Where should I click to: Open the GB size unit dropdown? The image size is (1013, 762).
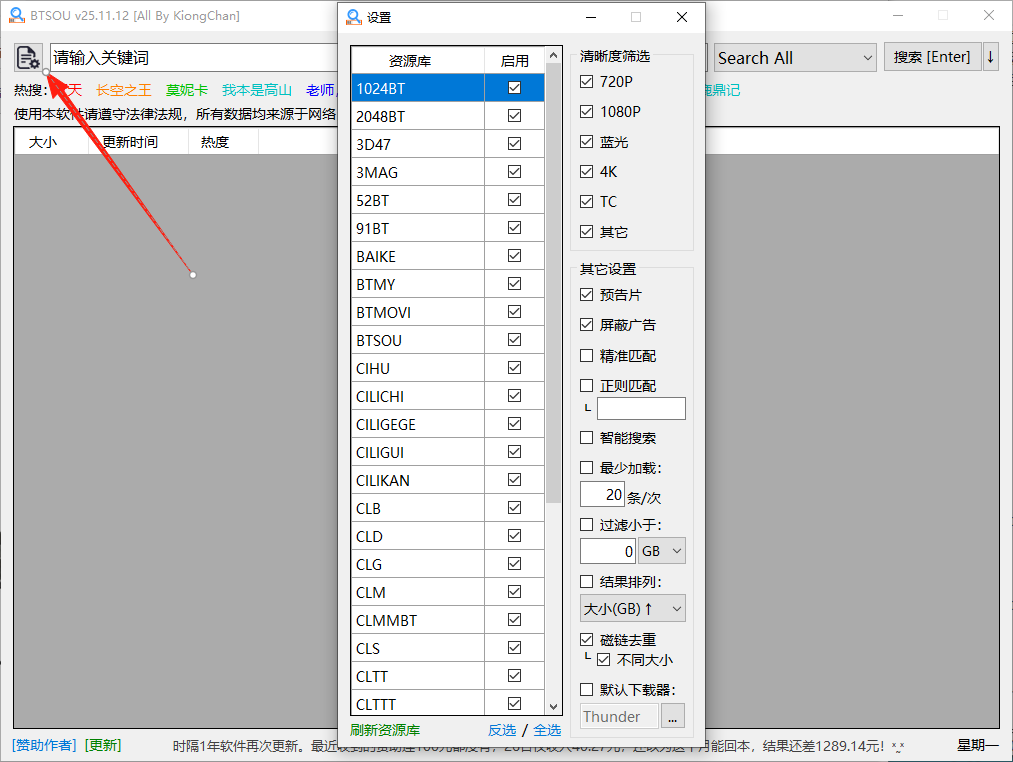662,551
